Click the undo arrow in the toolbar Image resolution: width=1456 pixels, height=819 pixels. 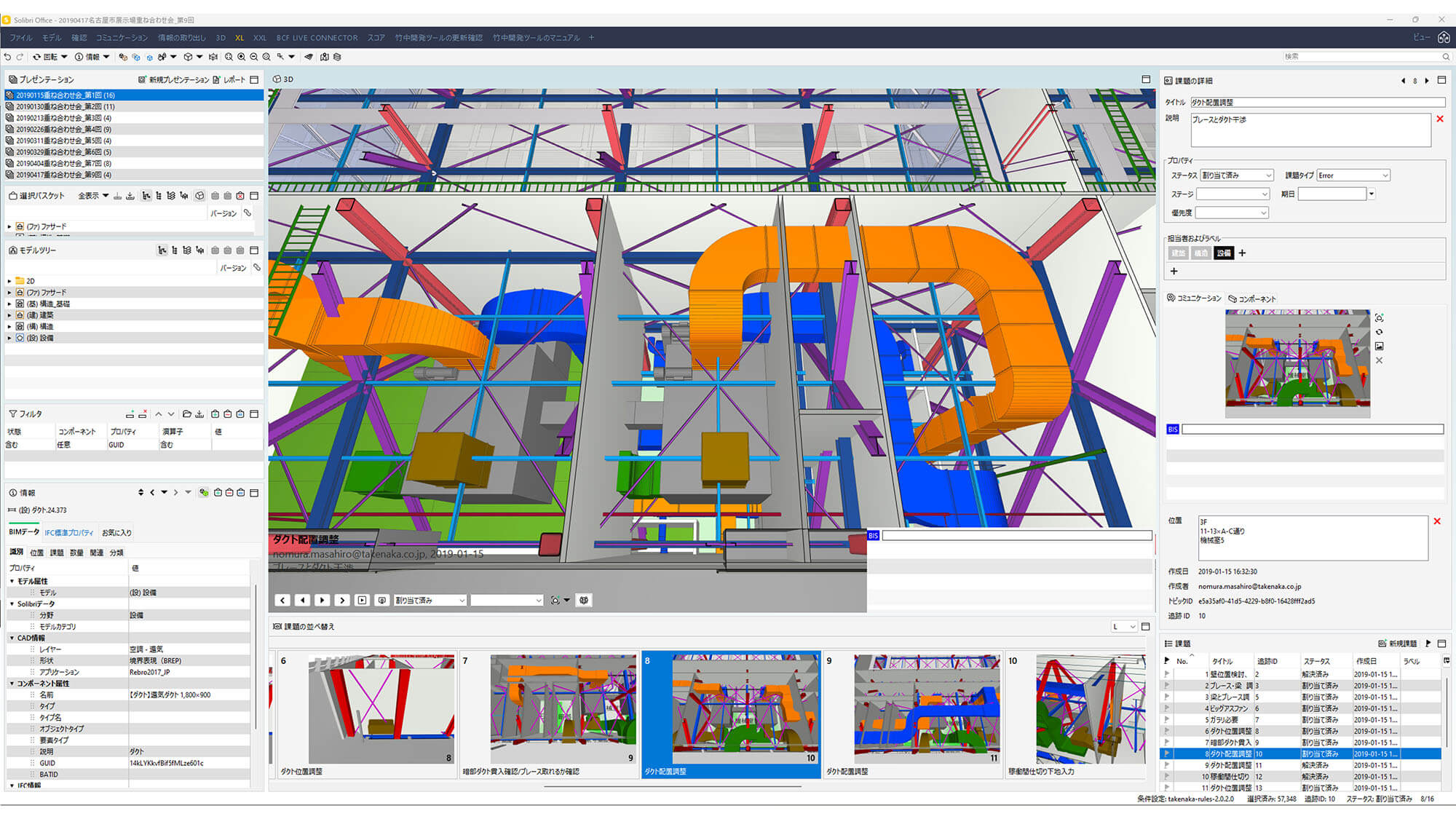click(x=7, y=57)
